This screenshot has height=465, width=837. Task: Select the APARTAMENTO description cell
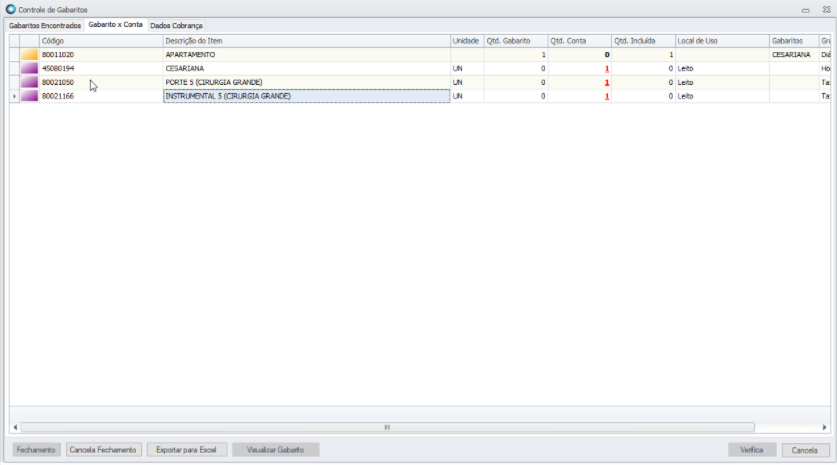306,54
